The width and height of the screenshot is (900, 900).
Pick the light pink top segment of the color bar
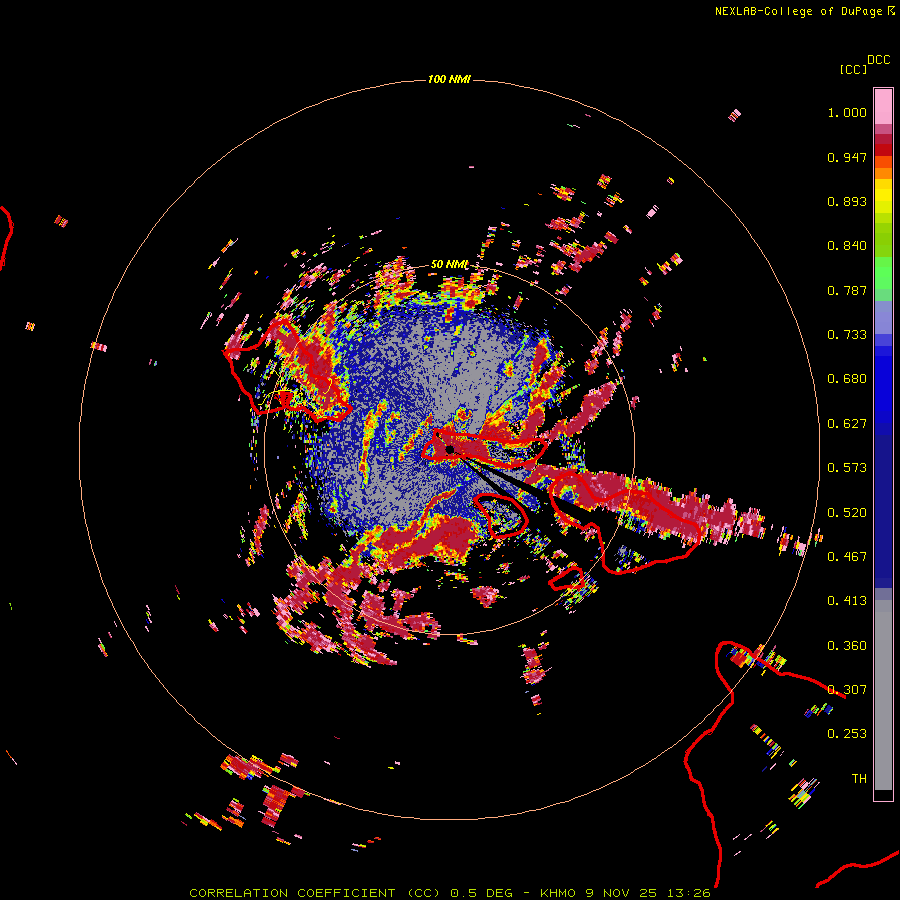(883, 107)
